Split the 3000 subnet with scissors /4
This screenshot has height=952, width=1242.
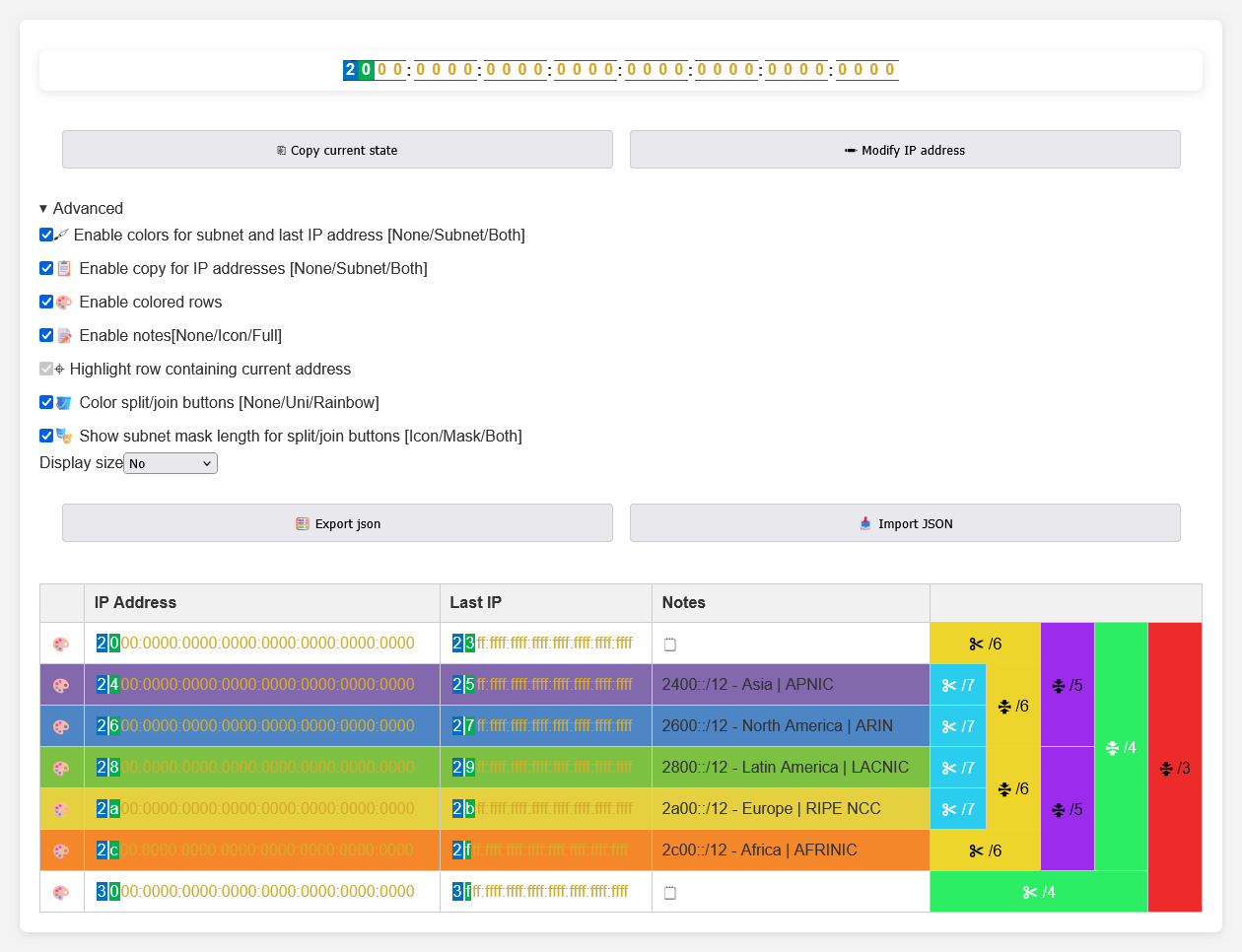(x=1039, y=892)
